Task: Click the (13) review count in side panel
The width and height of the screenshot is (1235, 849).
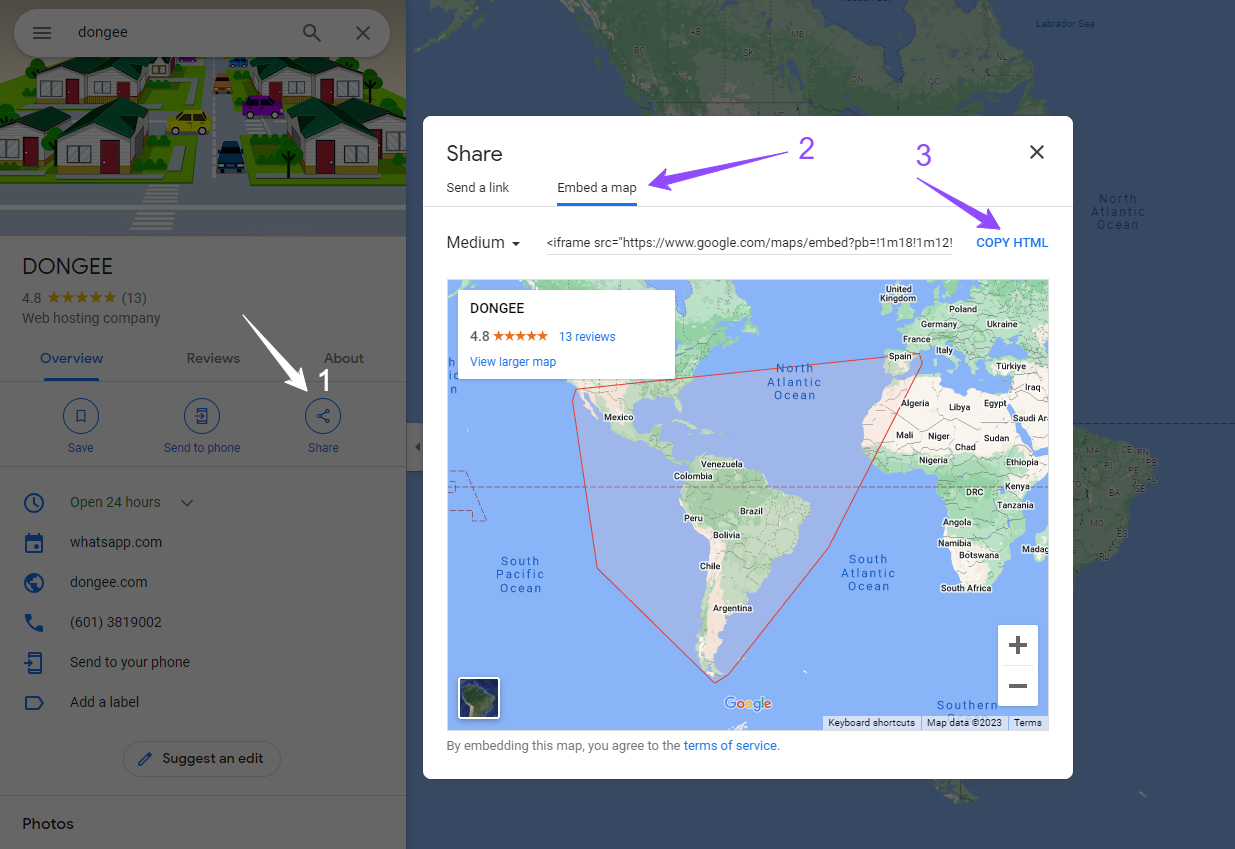Action: click(x=134, y=298)
